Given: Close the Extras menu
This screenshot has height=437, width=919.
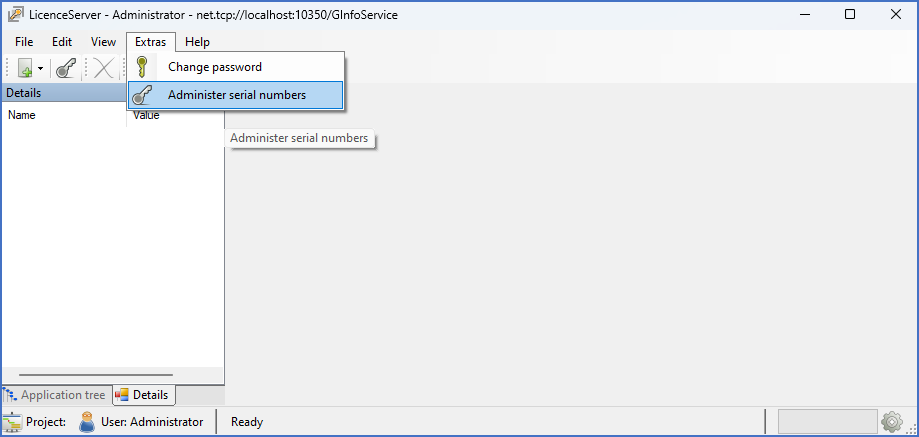Looking at the screenshot, I should [151, 42].
